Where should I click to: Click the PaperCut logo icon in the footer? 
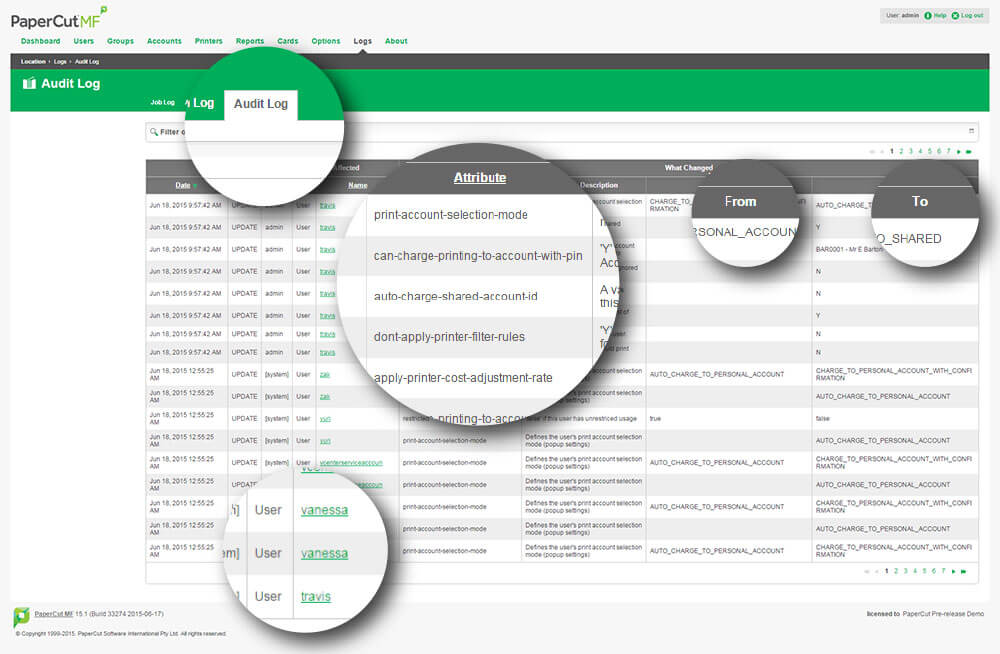21,616
